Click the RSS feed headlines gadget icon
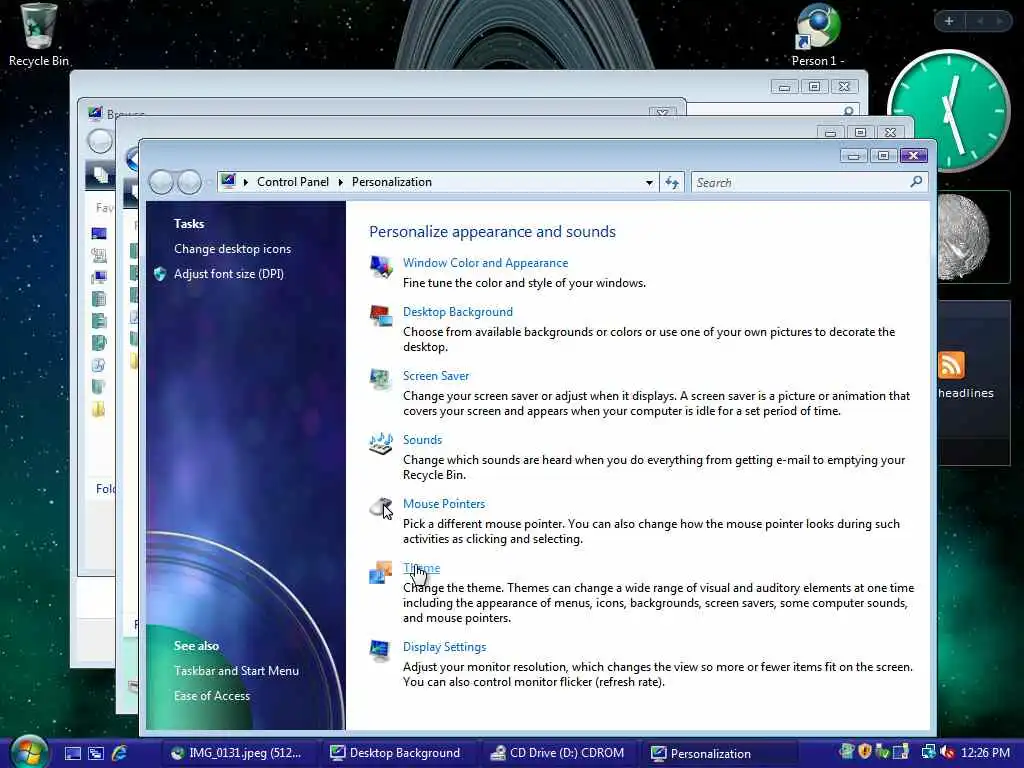 tap(951, 365)
